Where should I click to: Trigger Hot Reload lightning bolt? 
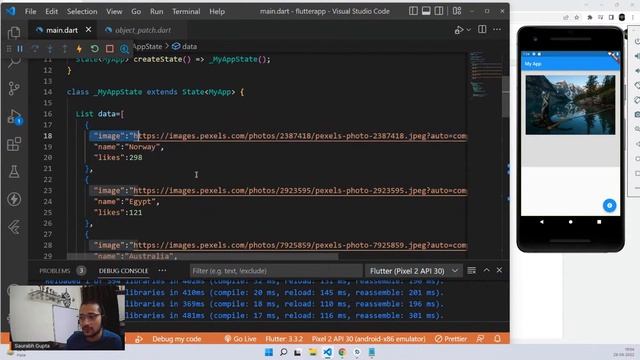click(79, 49)
